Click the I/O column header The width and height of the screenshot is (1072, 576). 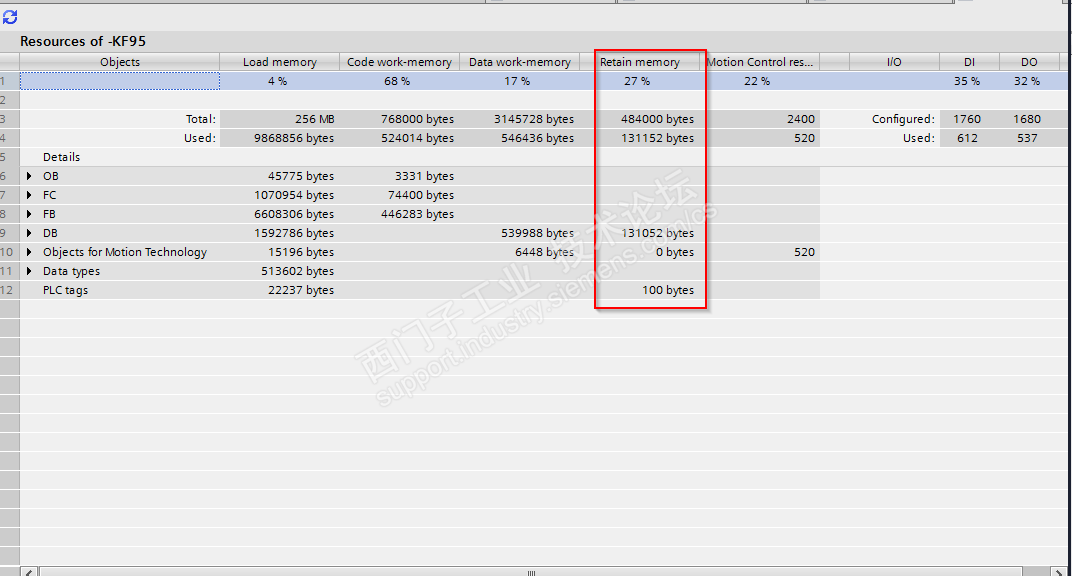coord(894,62)
